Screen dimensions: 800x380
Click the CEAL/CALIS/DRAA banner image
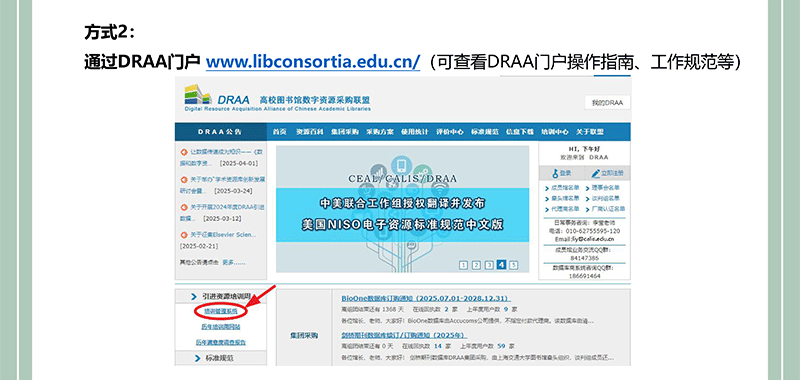(403, 209)
